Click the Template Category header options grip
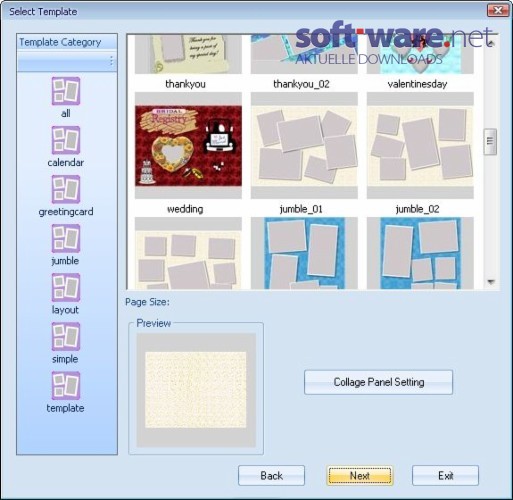The image size is (513, 500). click(x=111, y=61)
